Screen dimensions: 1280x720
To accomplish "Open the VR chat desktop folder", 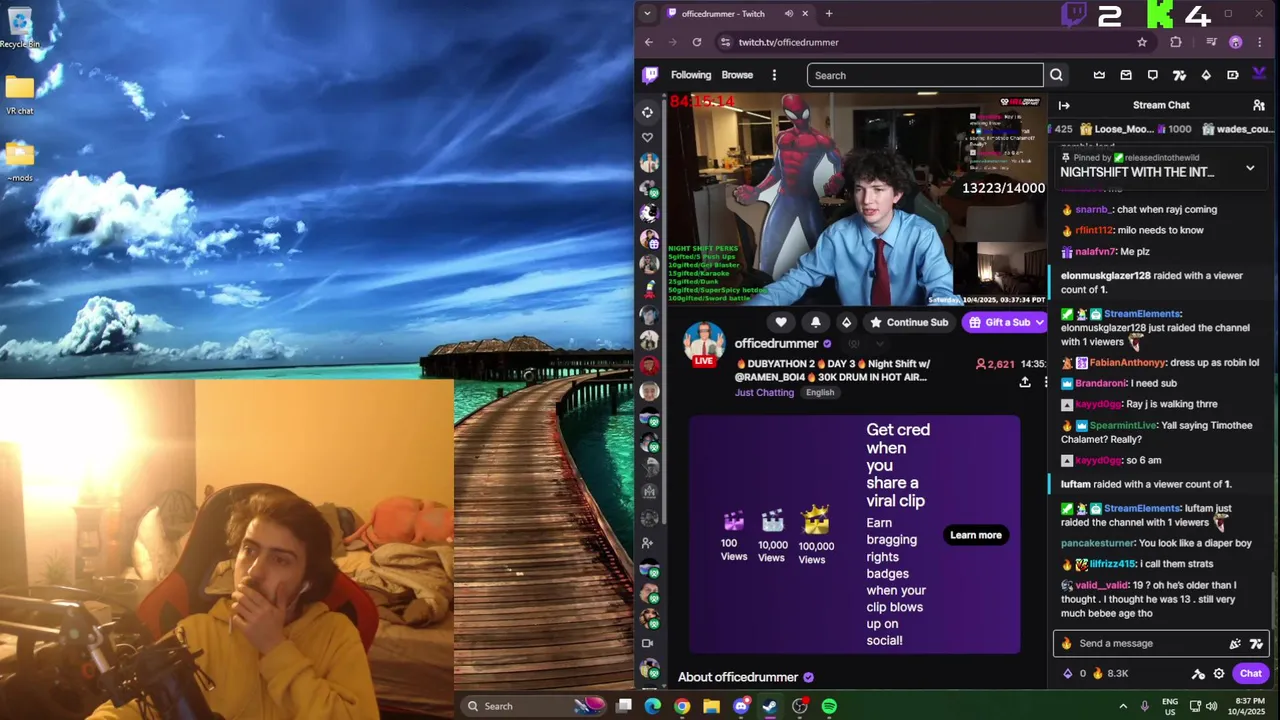I will point(20,95).
